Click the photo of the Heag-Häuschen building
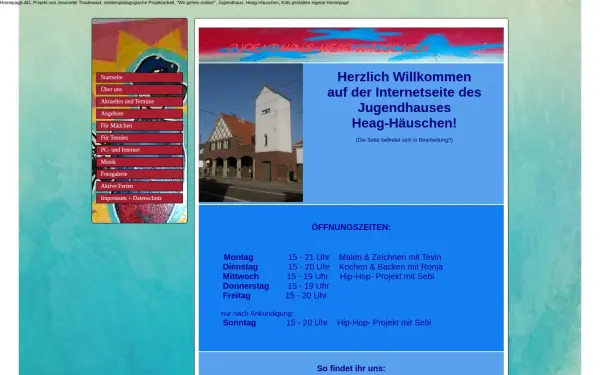 tap(251, 133)
